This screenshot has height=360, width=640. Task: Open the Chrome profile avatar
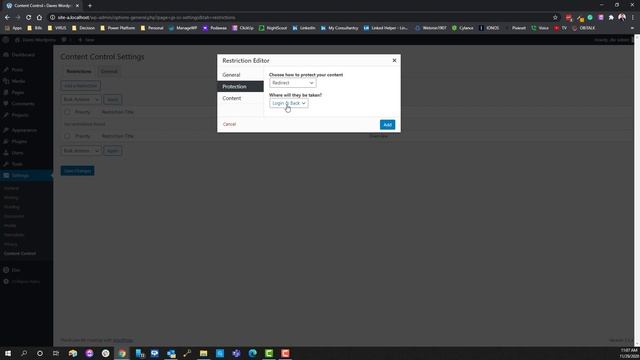click(622, 17)
